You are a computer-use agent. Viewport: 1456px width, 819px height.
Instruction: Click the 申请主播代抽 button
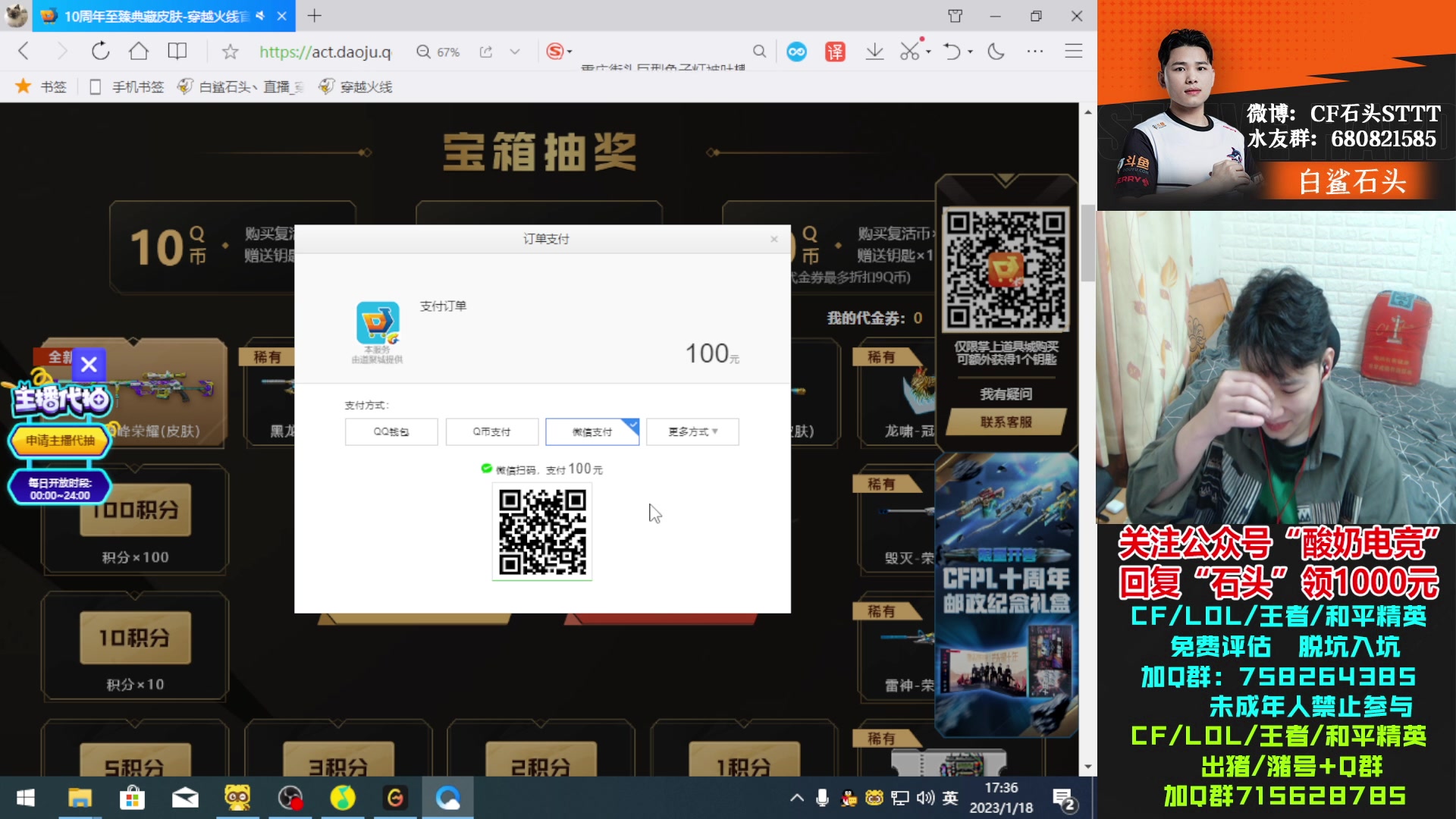coord(60,441)
